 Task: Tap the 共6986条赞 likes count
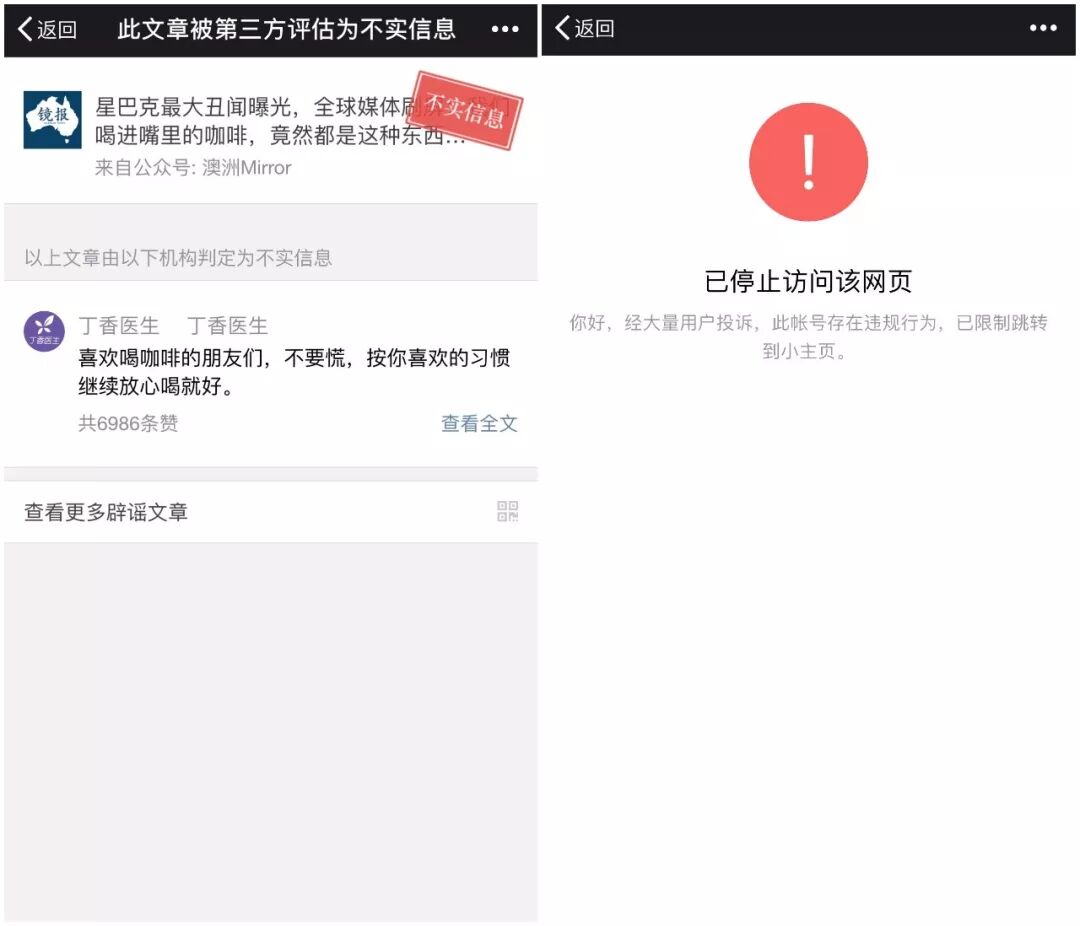click(128, 423)
